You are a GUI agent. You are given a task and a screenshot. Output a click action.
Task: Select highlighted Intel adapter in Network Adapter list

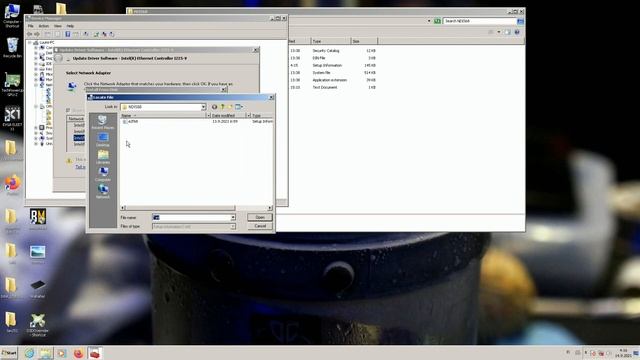point(79,138)
